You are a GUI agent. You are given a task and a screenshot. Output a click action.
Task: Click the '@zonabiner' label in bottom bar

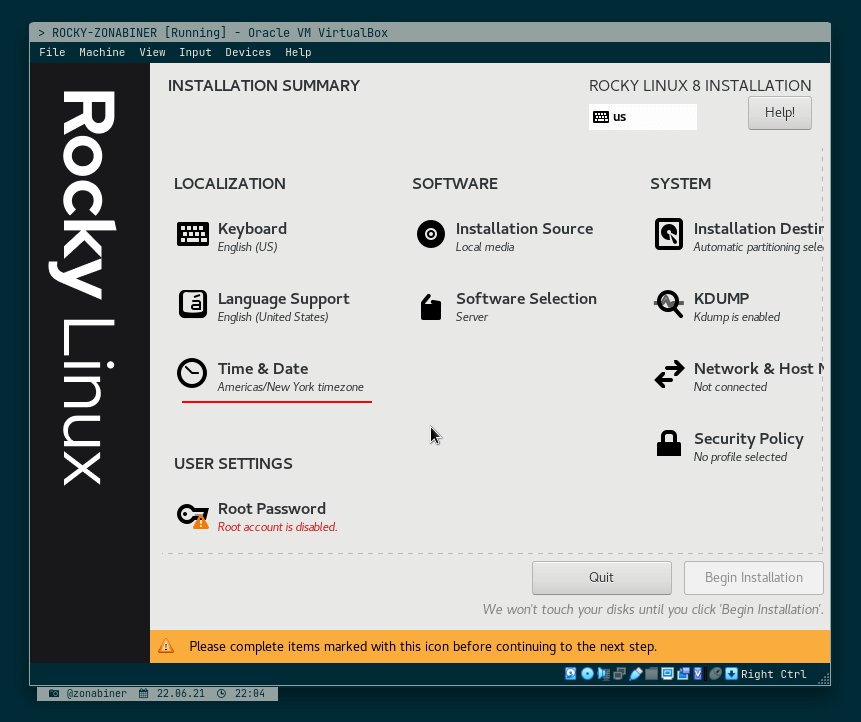pyautogui.click(x=97, y=693)
